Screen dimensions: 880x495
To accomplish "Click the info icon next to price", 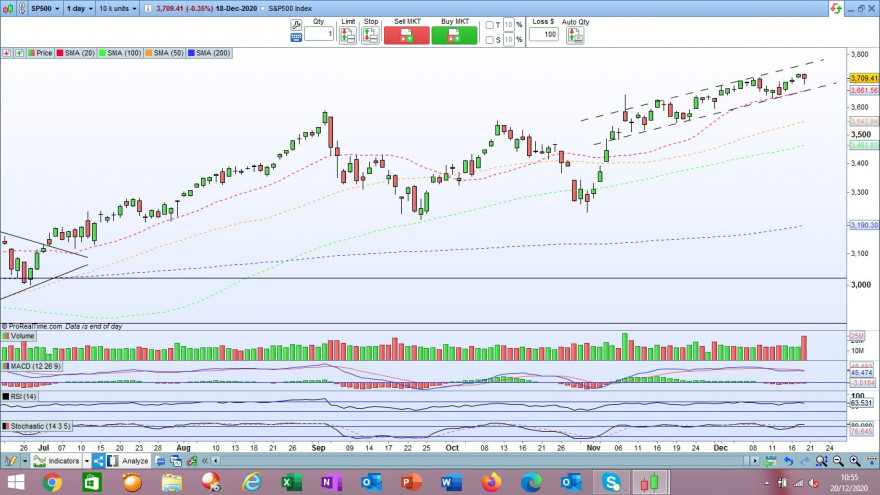I will (148, 8).
